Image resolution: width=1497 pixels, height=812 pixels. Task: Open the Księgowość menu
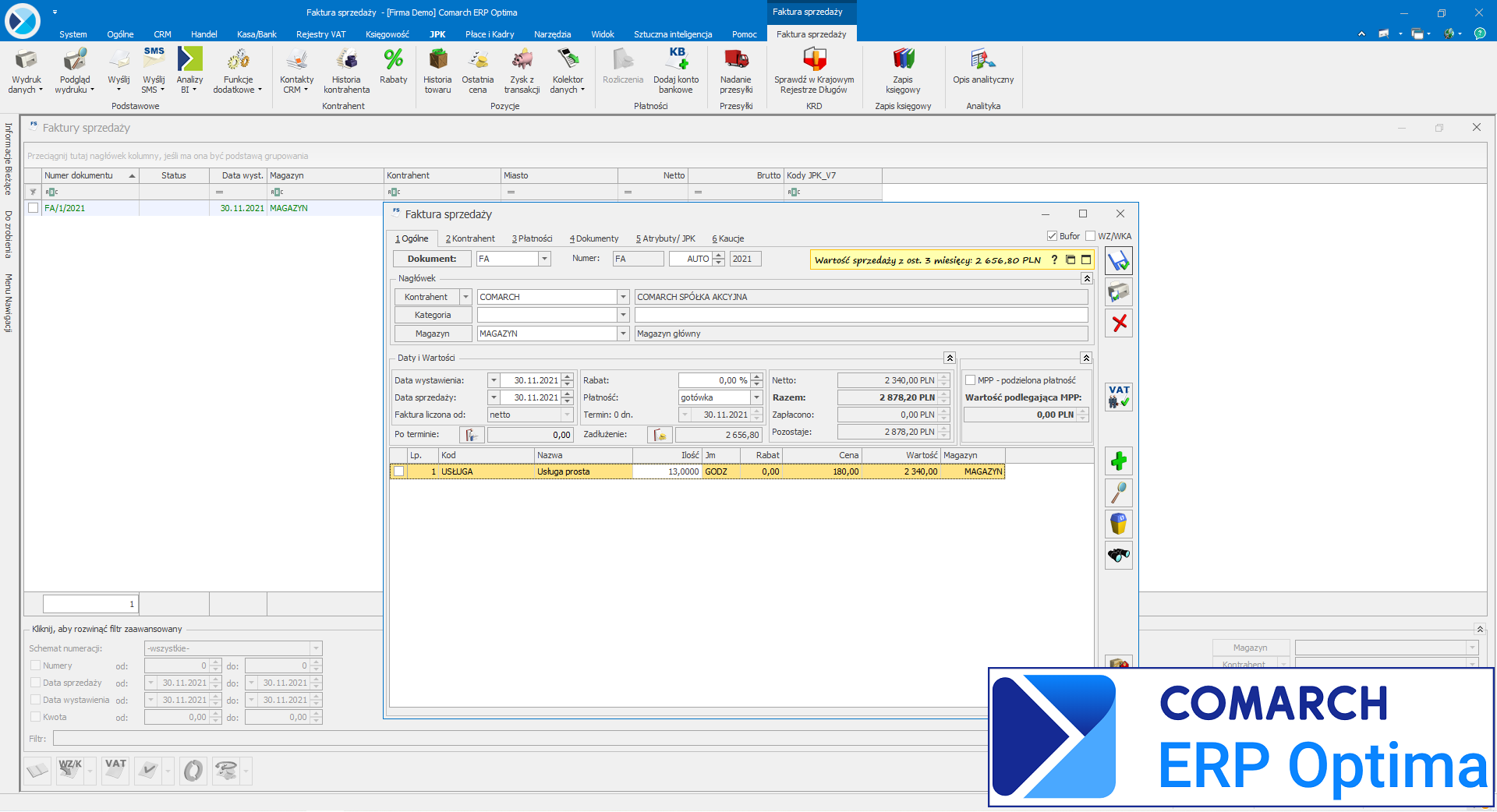(388, 34)
